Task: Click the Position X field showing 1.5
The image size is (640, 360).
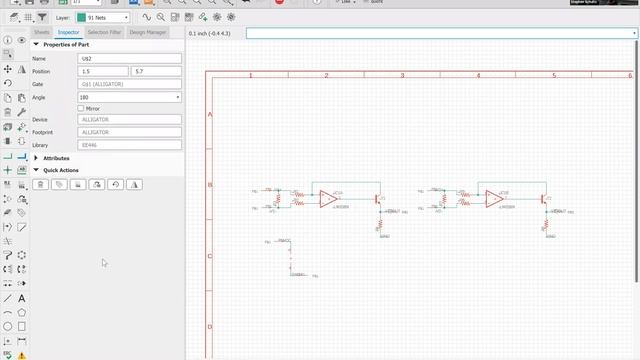Action: 103,71
